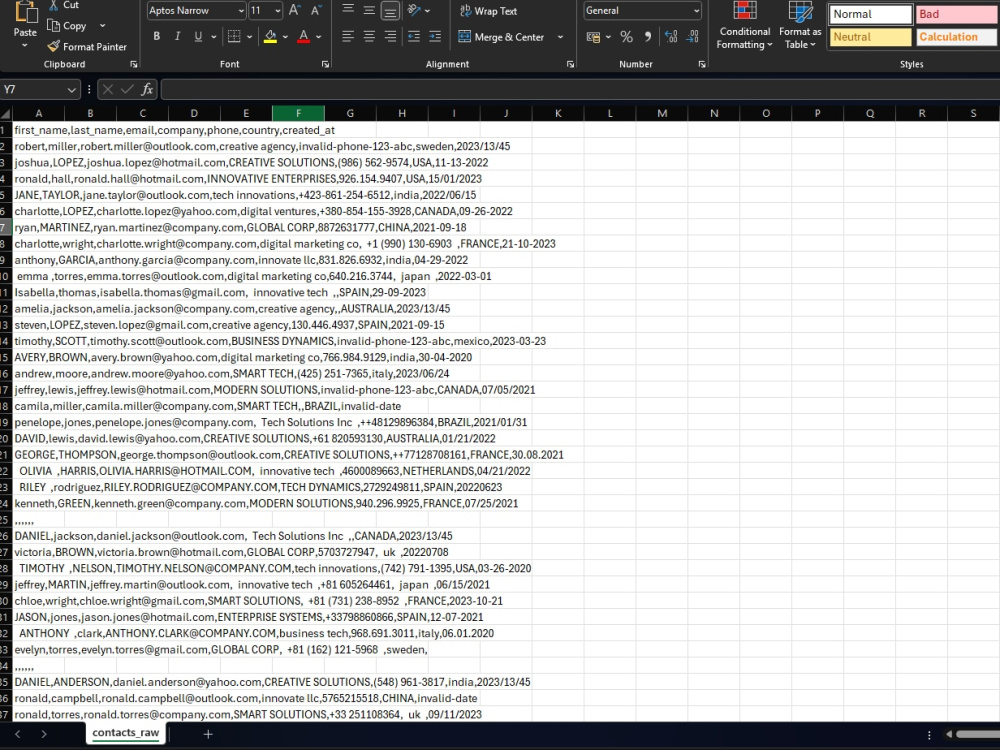Viewport: 1000px width, 750px height.
Task: Select Bottom Align icon
Action: pyautogui.click(x=390, y=10)
